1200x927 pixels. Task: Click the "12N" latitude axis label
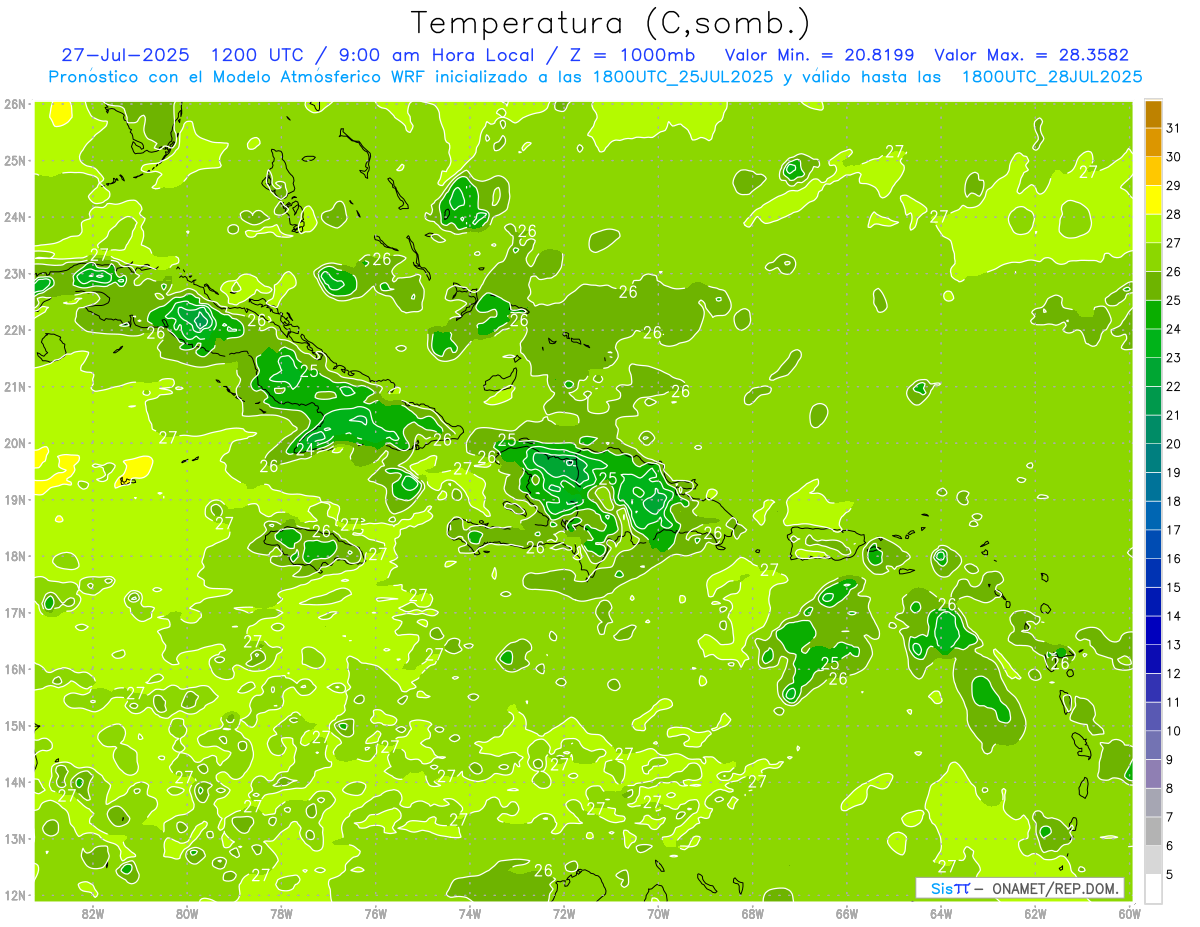15,895
